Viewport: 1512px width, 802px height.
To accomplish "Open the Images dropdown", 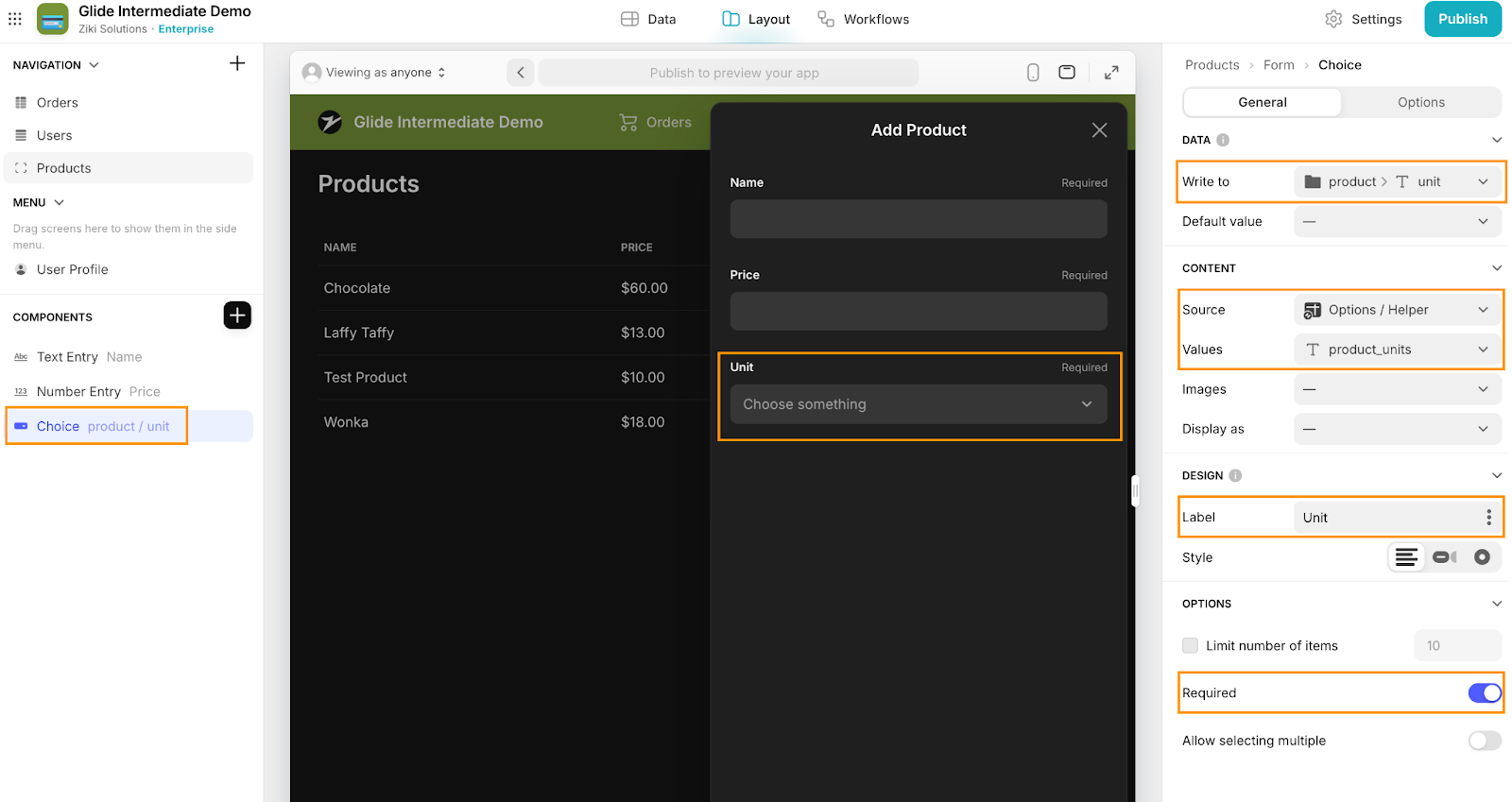I will 1397,389.
